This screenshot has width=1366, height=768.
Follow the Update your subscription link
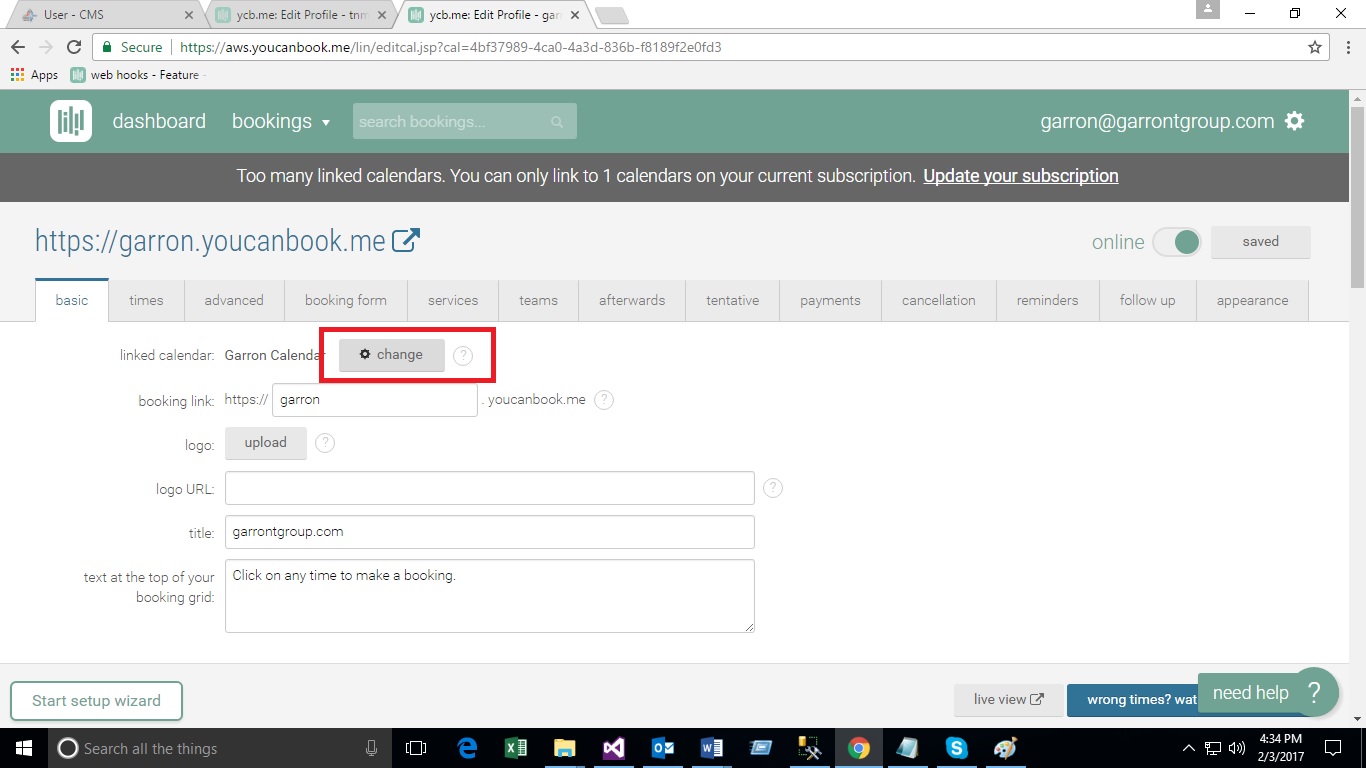1020,176
